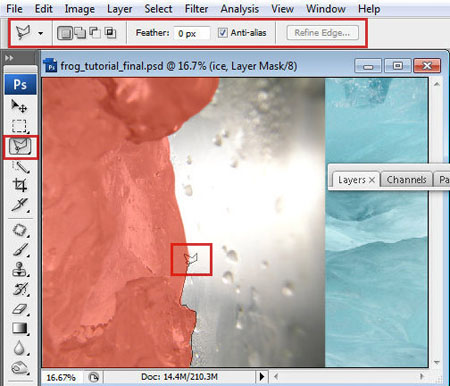Select the Rectangular Marquee tool

19,126
